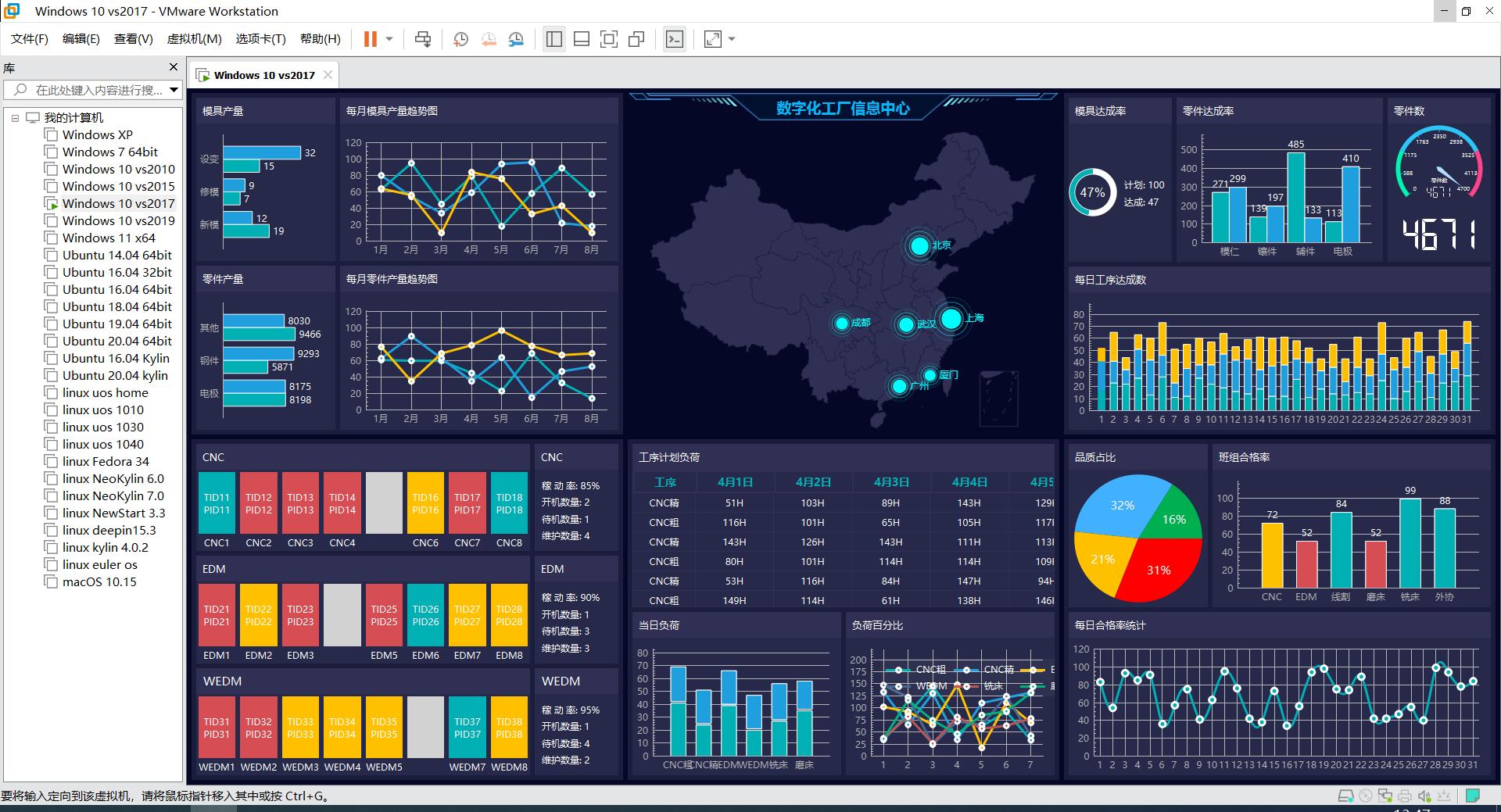Click the sound card status icon
The image size is (1501, 812).
[1424, 796]
